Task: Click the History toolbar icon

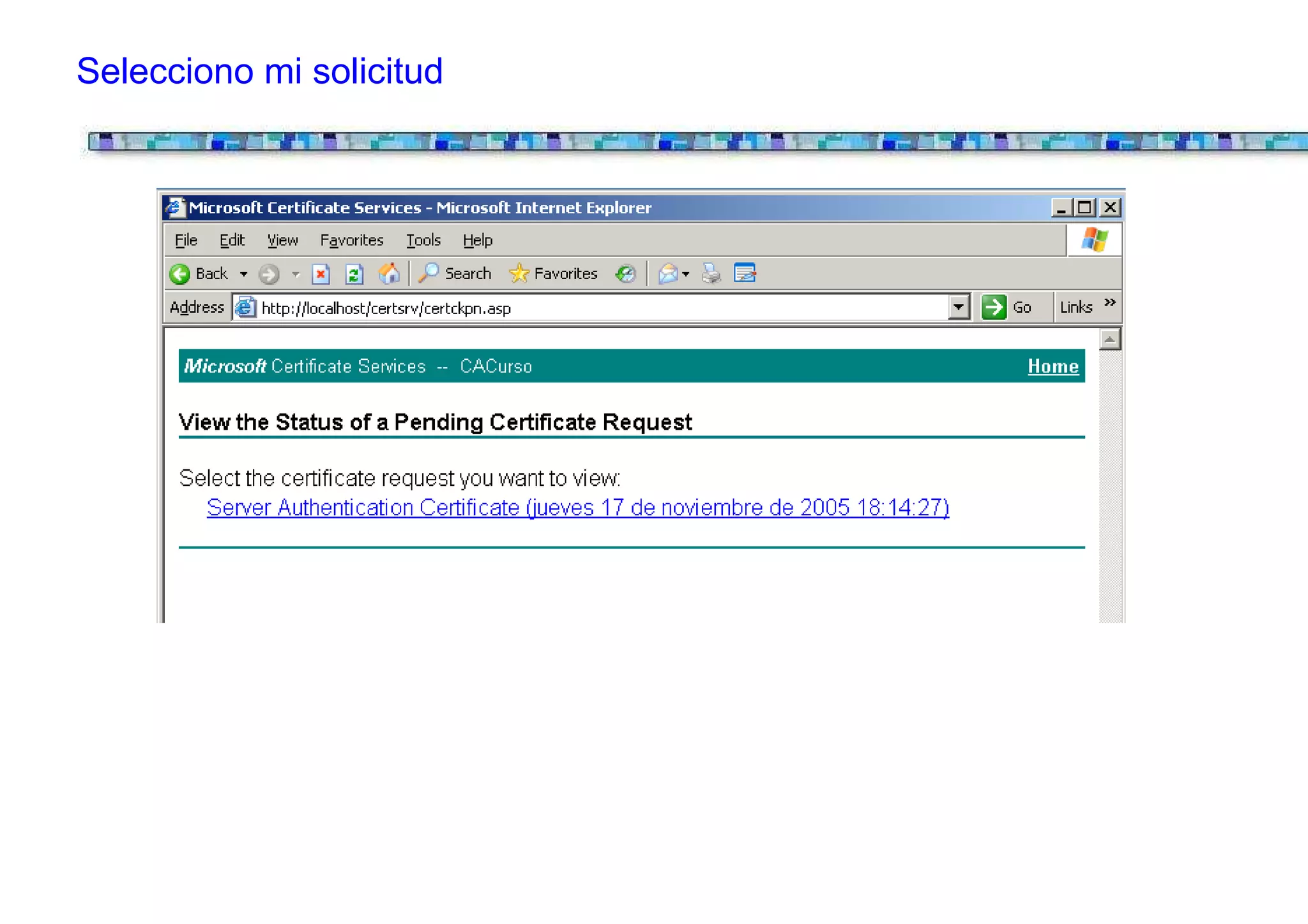Action: [x=625, y=274]
